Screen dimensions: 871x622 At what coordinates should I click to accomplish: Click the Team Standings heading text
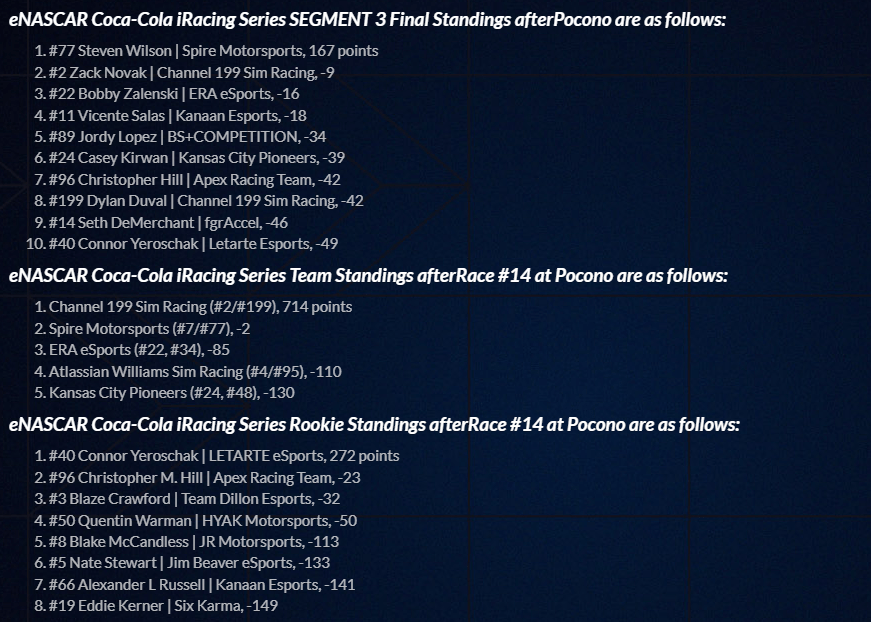368,275
